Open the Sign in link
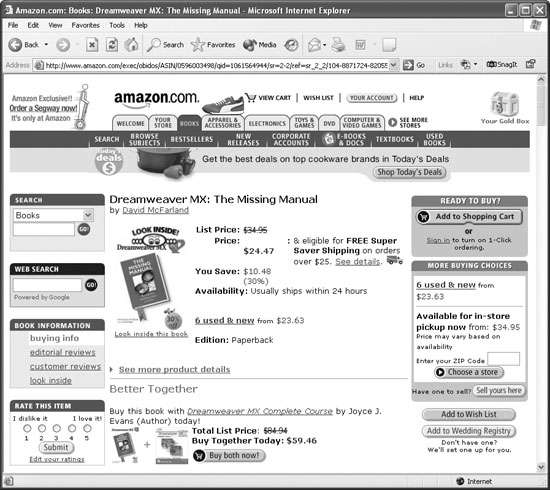 (x=438, y=240)
